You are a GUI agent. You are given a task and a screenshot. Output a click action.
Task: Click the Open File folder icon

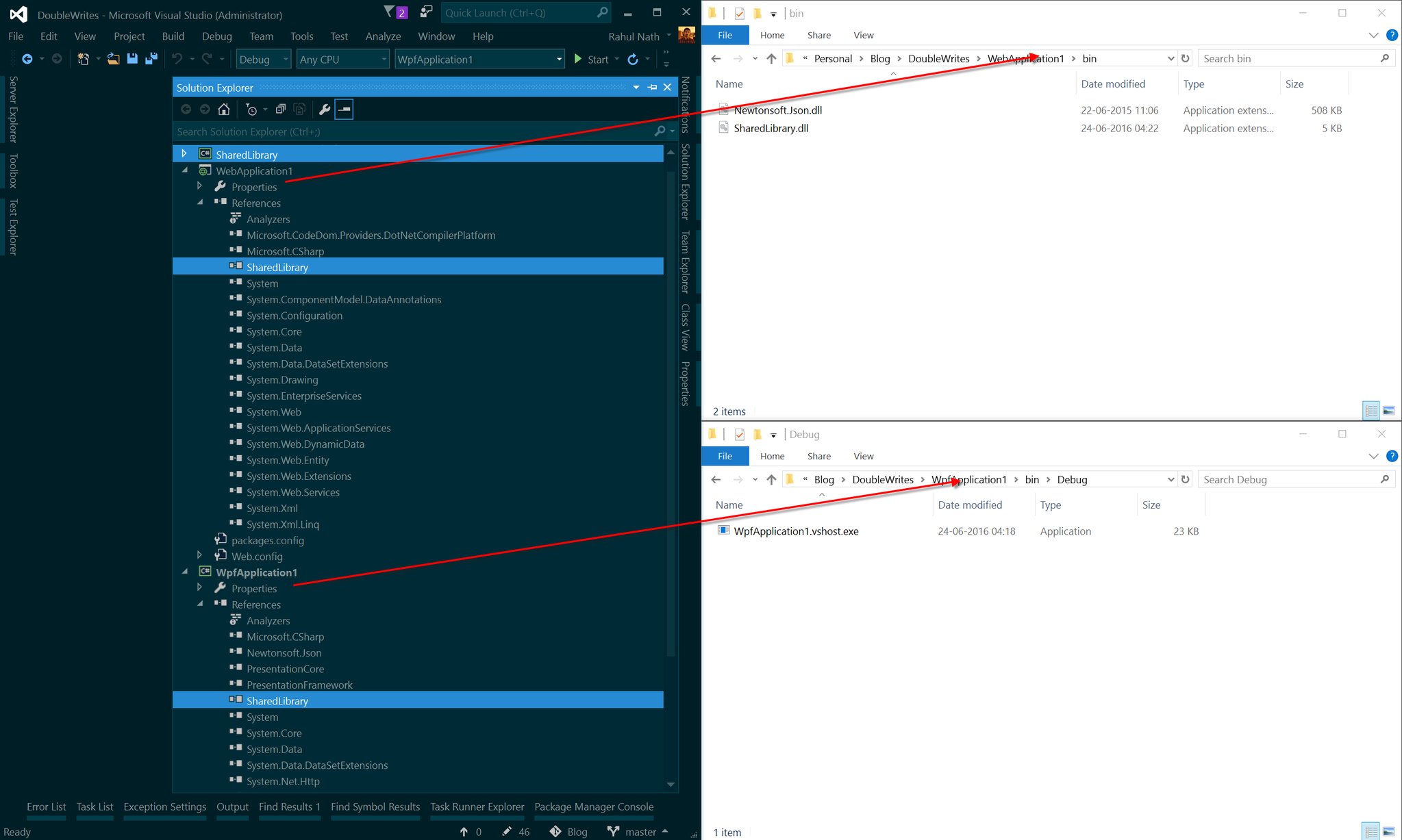pyautogui.click(x=113, y=59)
